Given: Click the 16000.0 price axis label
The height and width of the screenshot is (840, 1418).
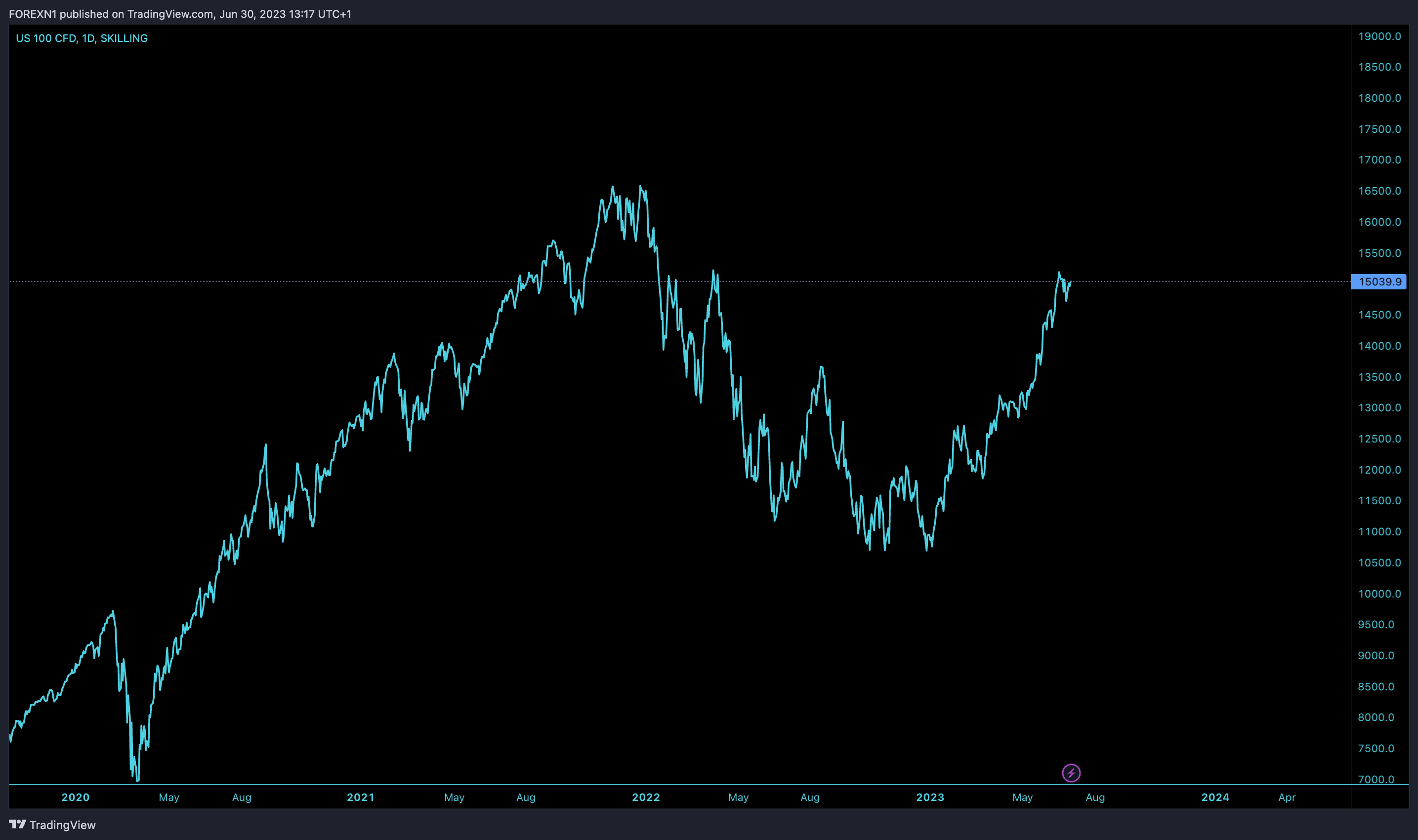Looking at the screenshot, I should coord(1379,222).
